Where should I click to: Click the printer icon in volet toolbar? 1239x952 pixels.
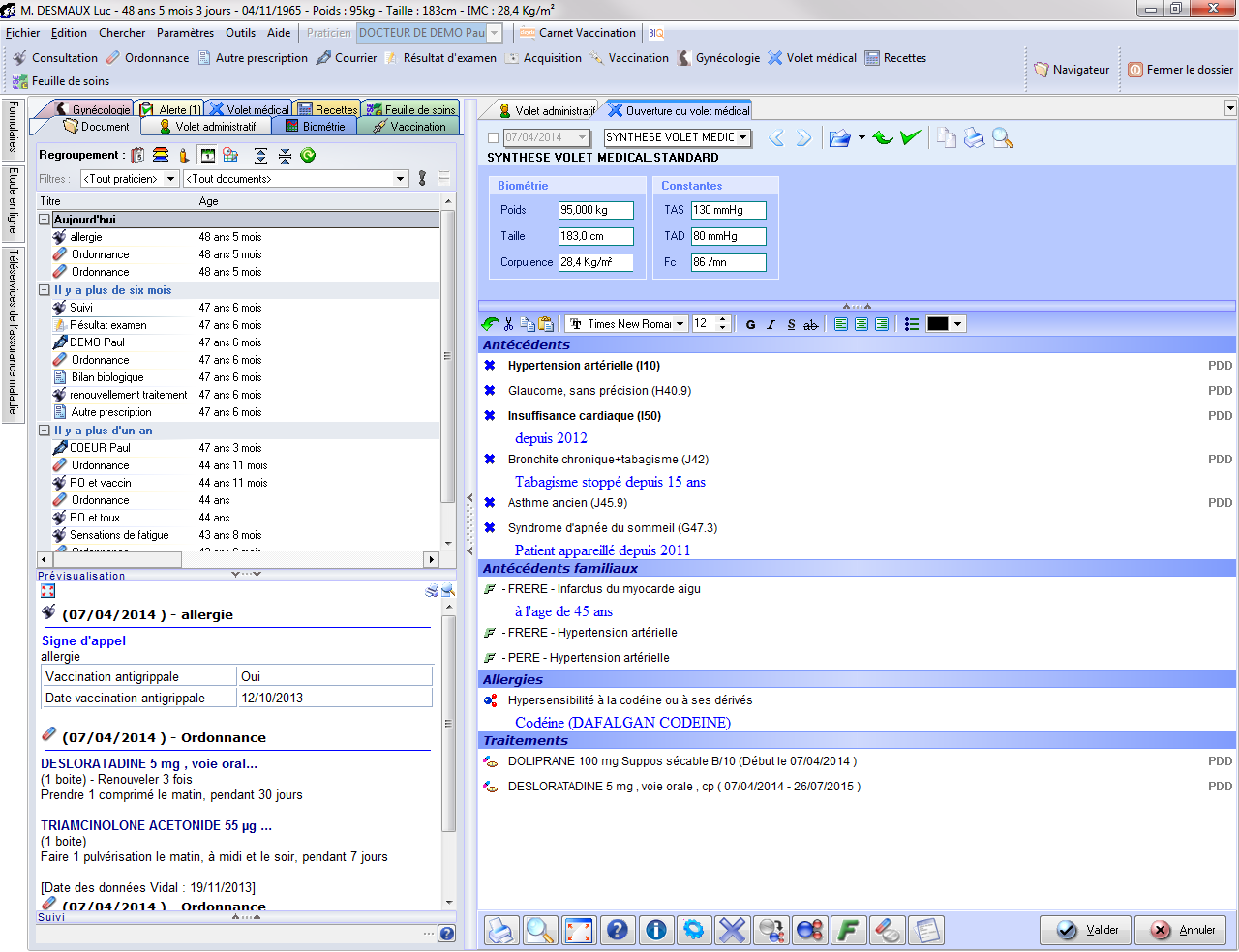click(974, 138)
